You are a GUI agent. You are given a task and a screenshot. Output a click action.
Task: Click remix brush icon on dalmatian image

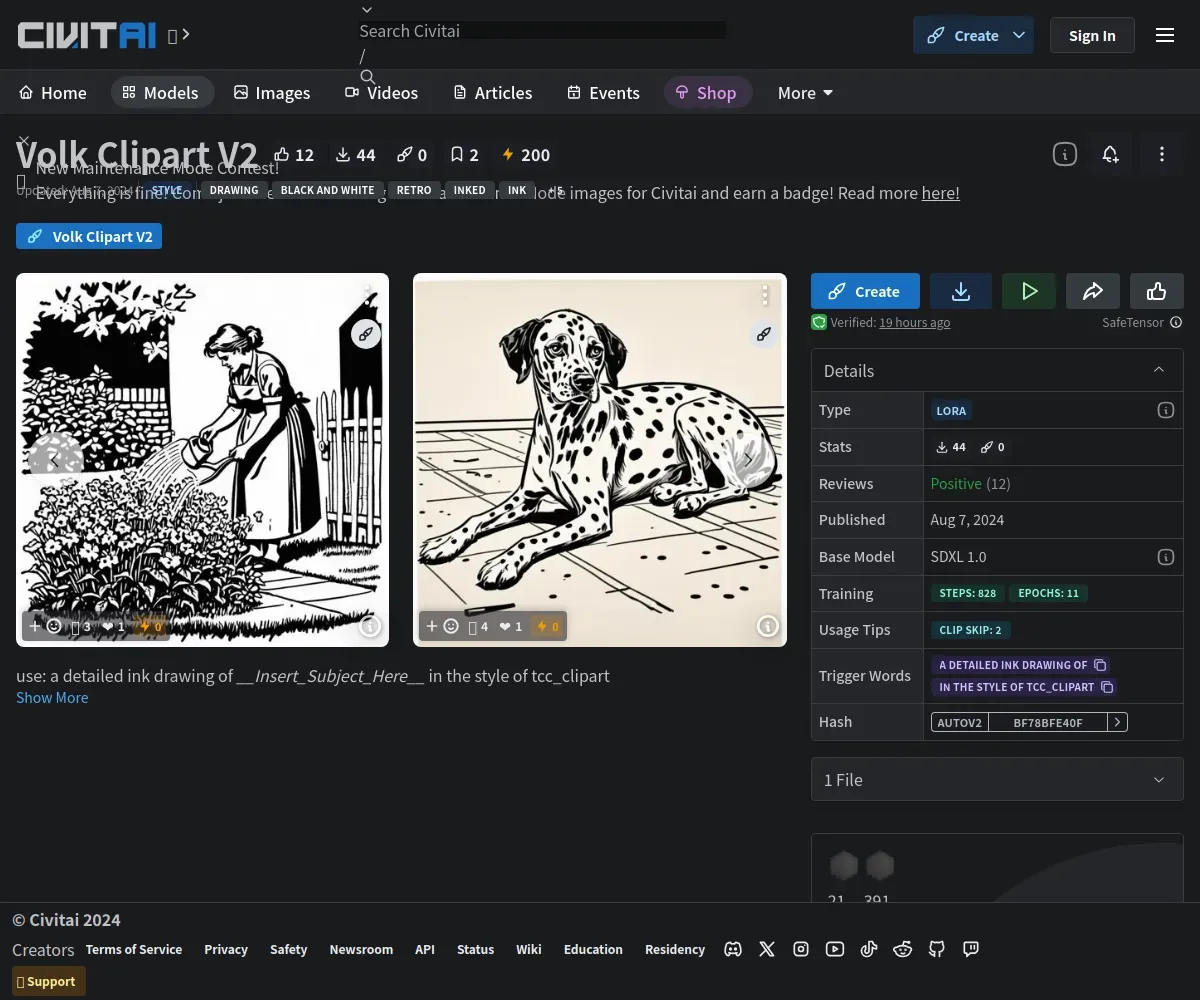click(x=764, y=334)
